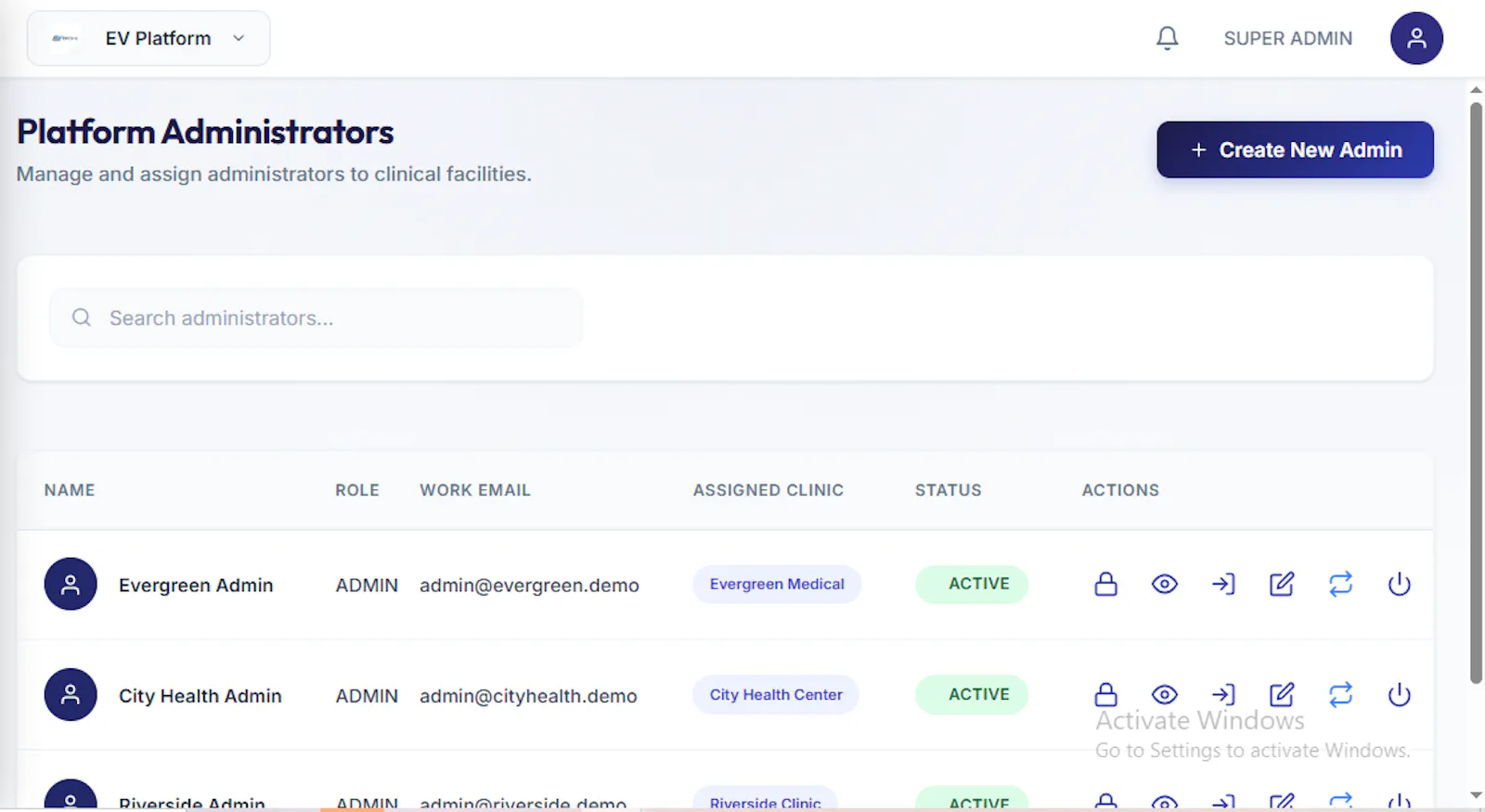Click lock icon for City Health Admin
This screenshot has width=1485, height=812.
pos(1105,694)
